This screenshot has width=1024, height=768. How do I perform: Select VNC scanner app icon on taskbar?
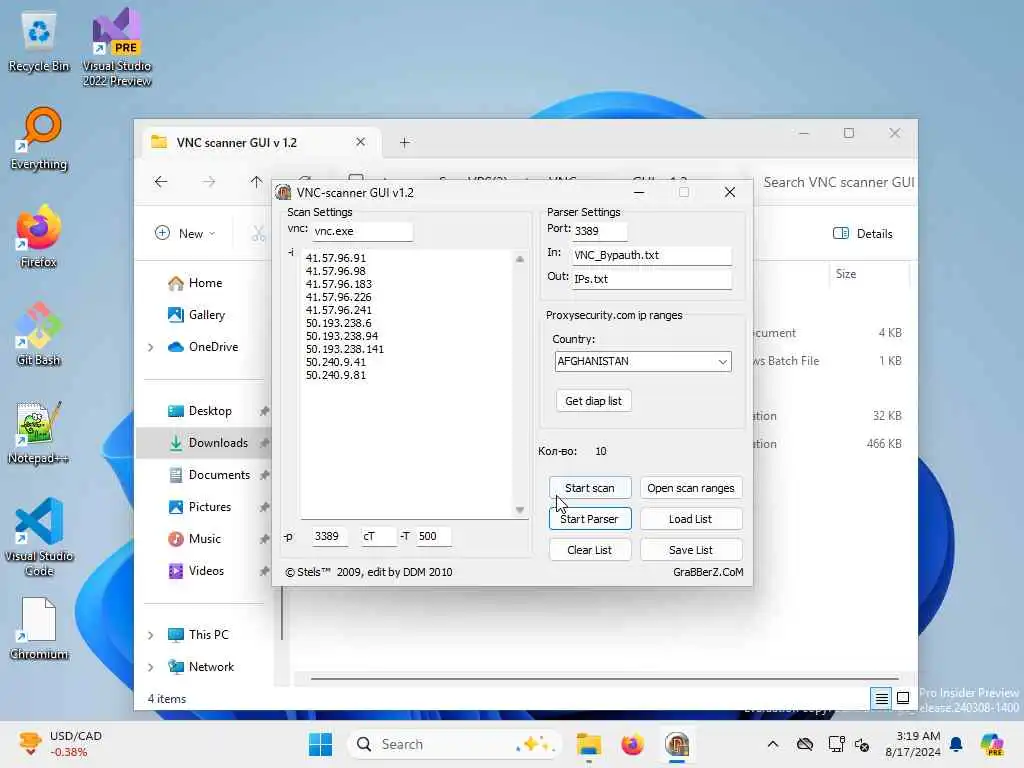coord(677,744)
